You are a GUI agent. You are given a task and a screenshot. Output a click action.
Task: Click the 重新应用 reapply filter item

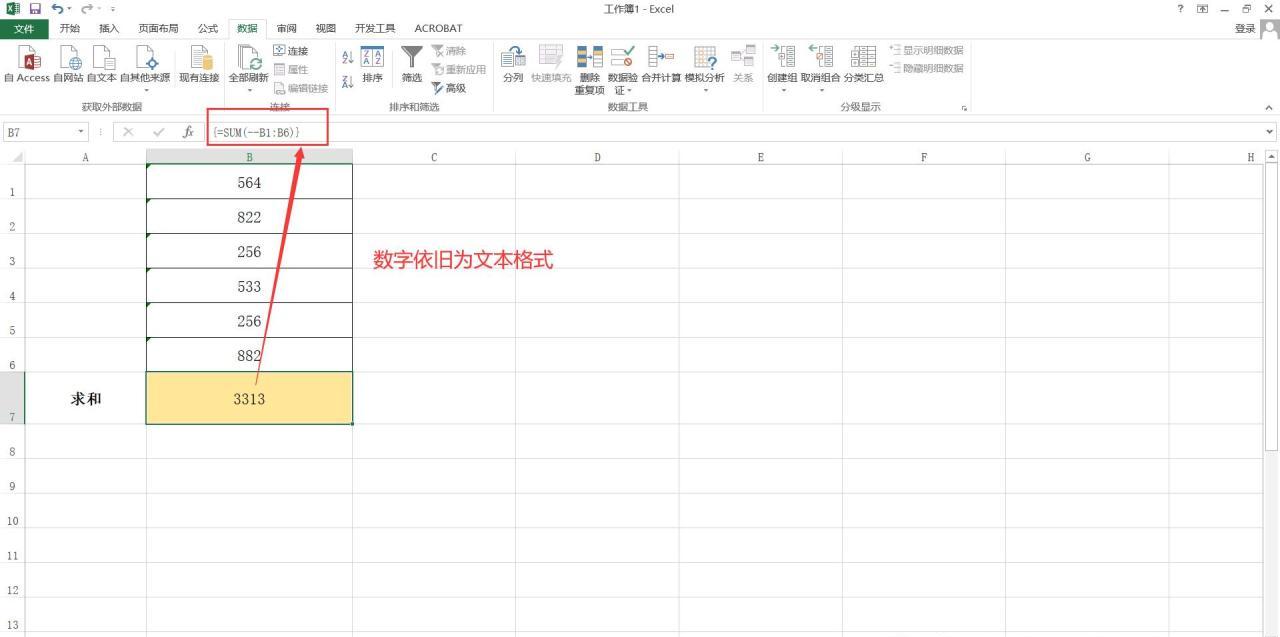[x=459, y=69]
